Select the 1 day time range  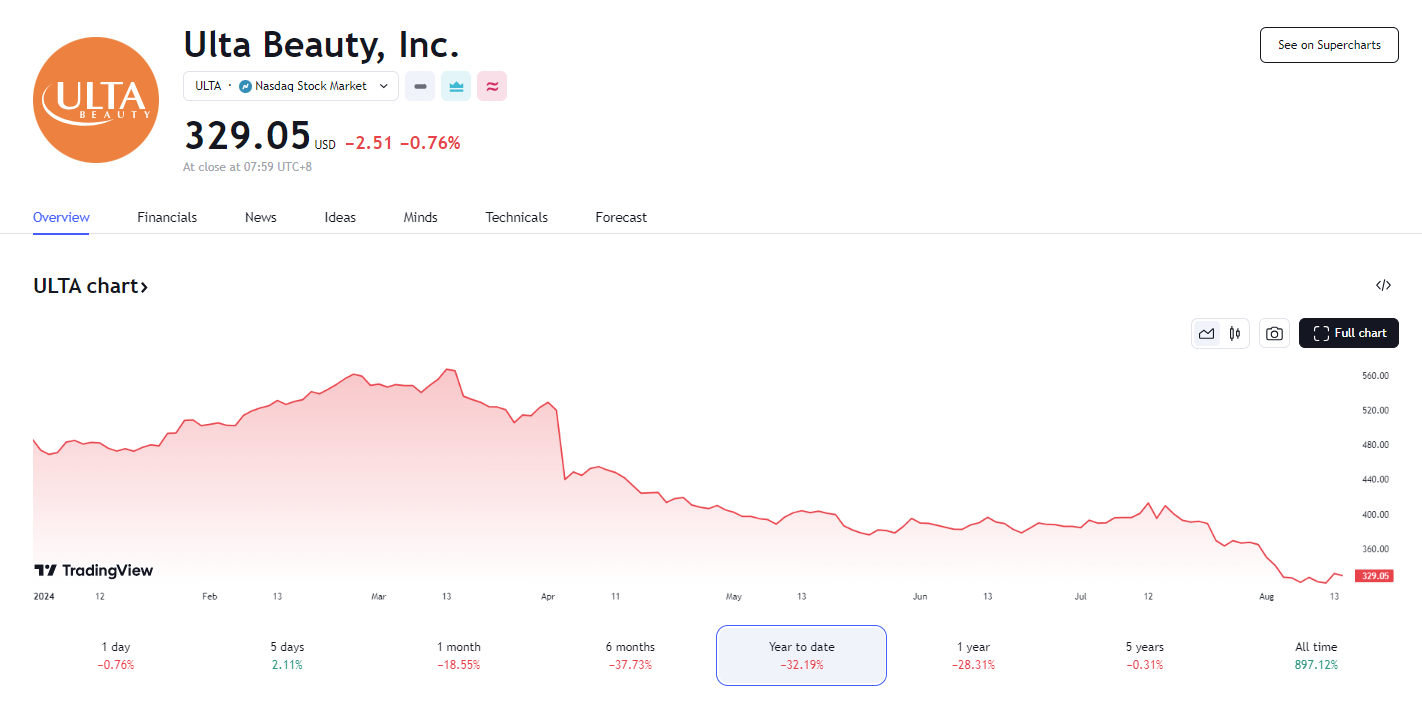pos(116,655)
